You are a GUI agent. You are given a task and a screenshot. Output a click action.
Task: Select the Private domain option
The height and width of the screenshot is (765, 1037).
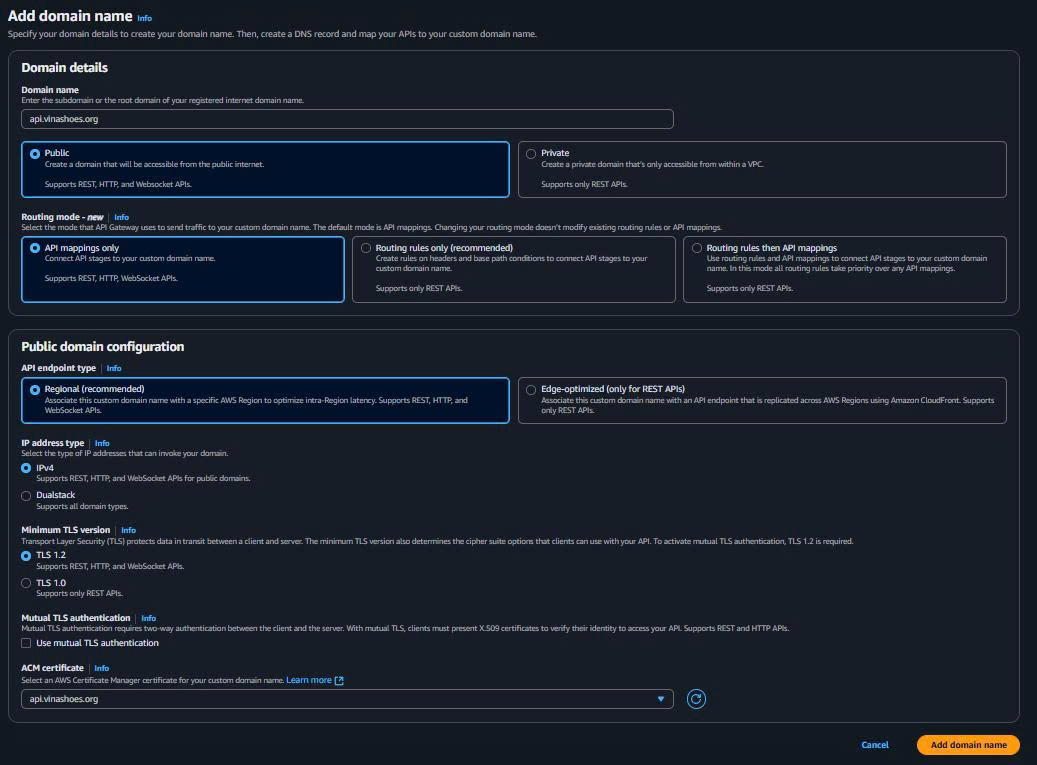point(530,153)
